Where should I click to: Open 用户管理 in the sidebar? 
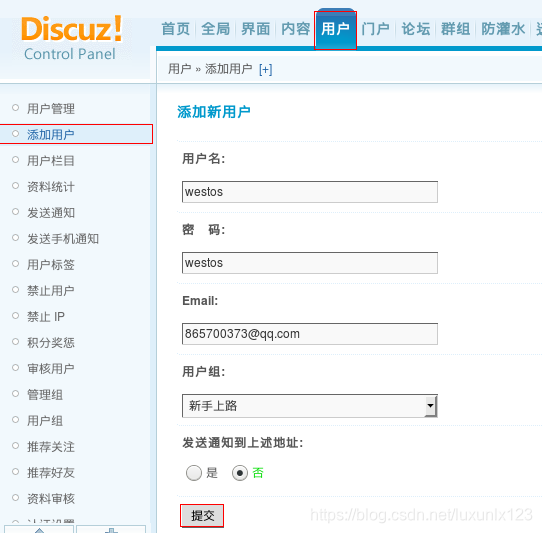pyautogui.click(x=51, y=109)
